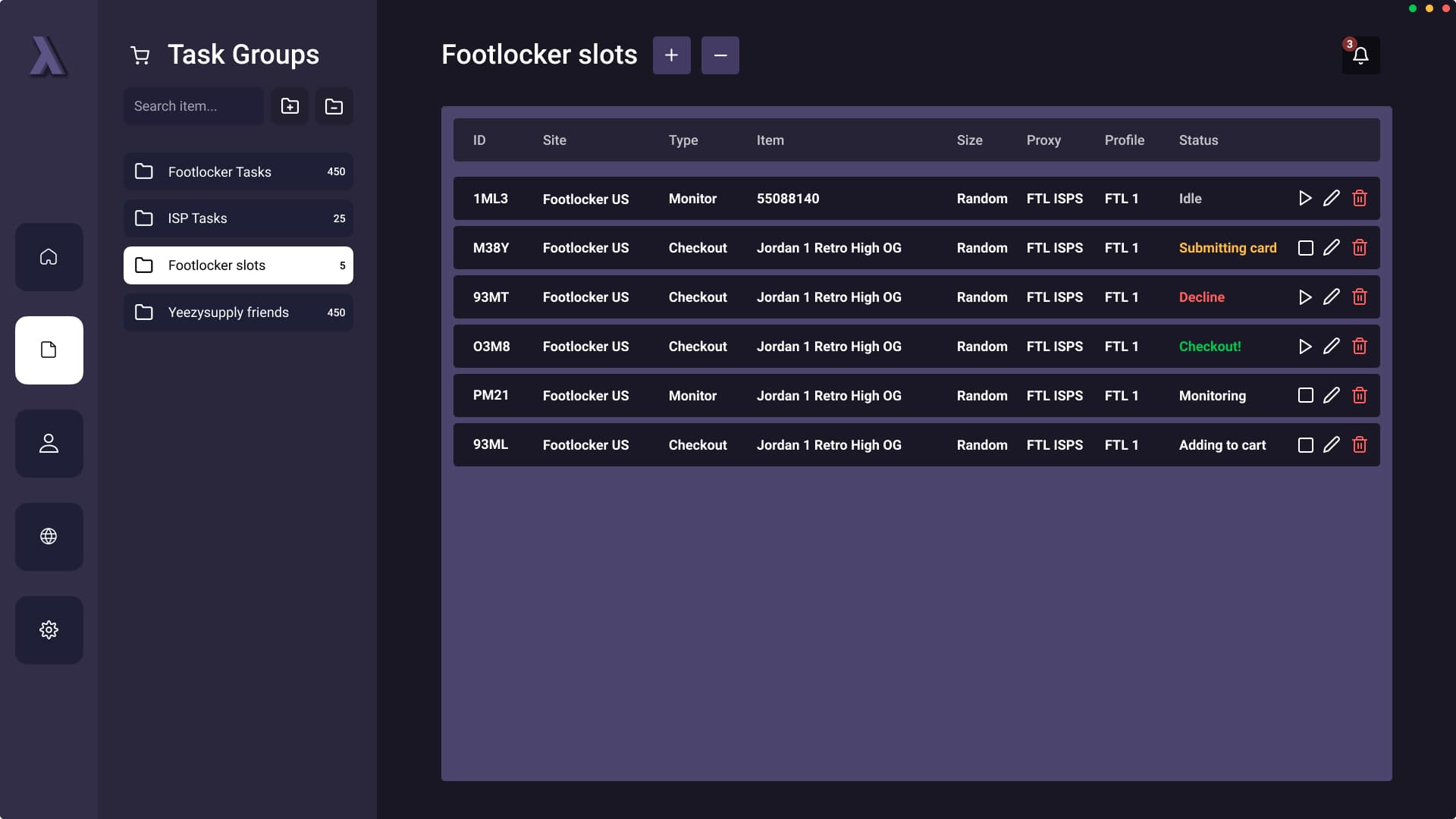Select the ISP Tasks group
Viewport: 1456px width, 819px height.
tap(238, 218)
